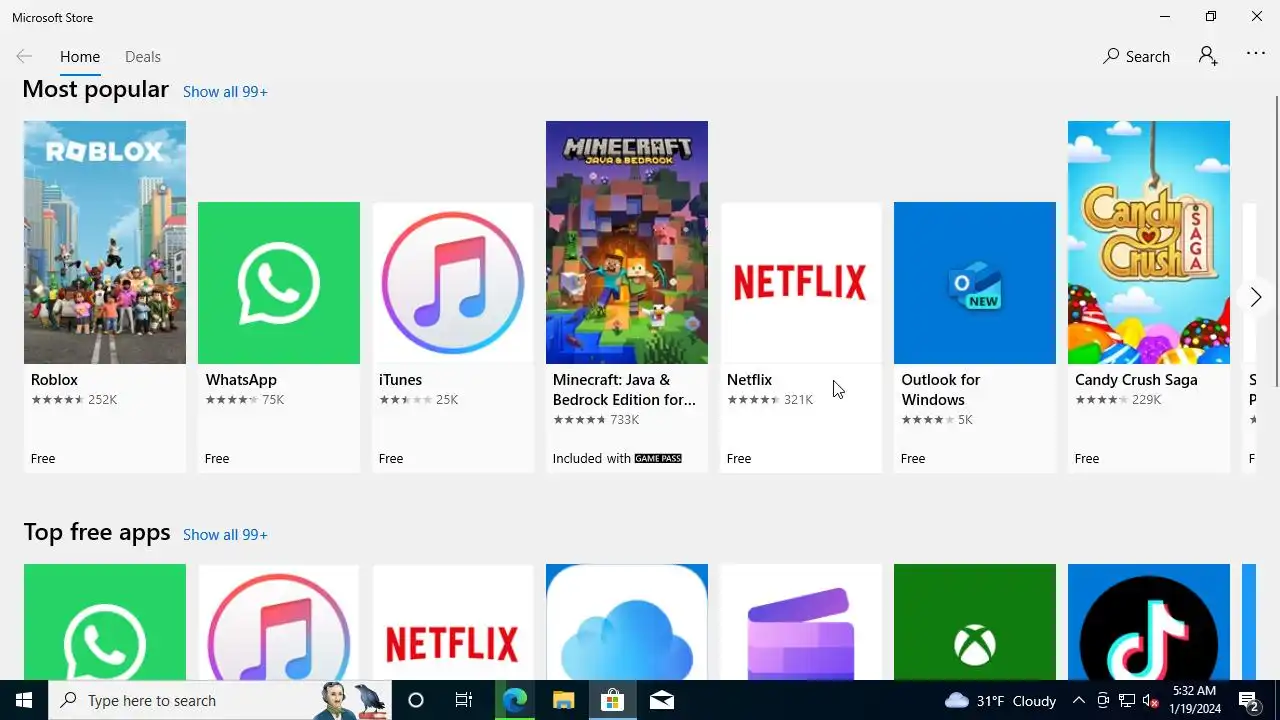Open Task View on the taskbar
The width and height of the screenshot is (1280, 720).
[464, 700]
